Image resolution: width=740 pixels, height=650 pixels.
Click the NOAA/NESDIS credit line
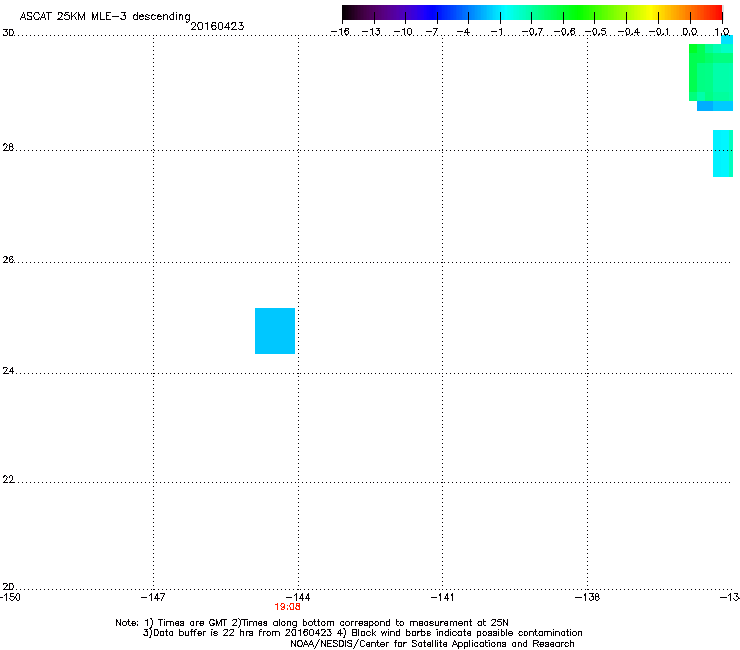pos(432,644)
